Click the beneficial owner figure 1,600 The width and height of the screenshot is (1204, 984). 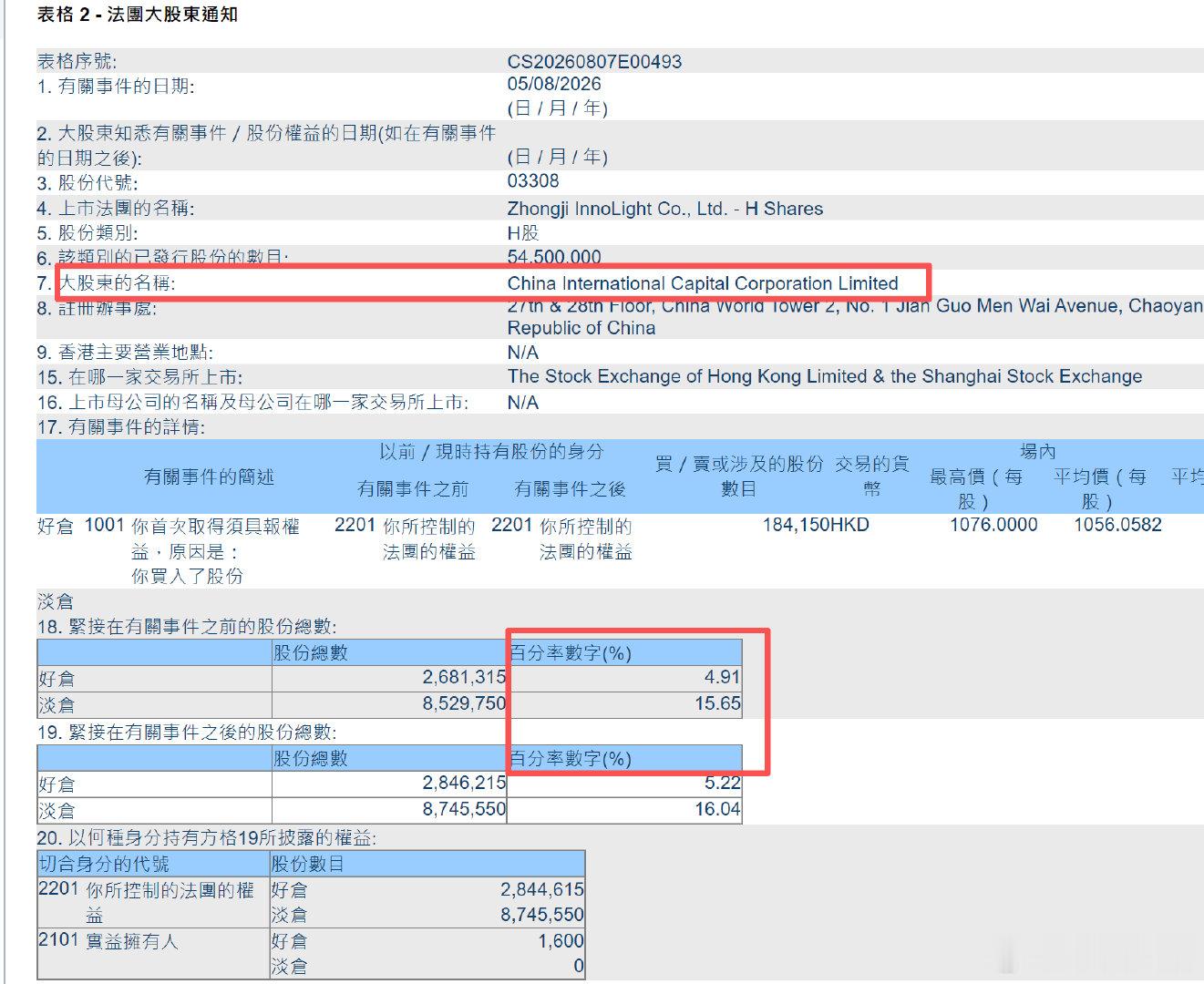click(561, 941)
